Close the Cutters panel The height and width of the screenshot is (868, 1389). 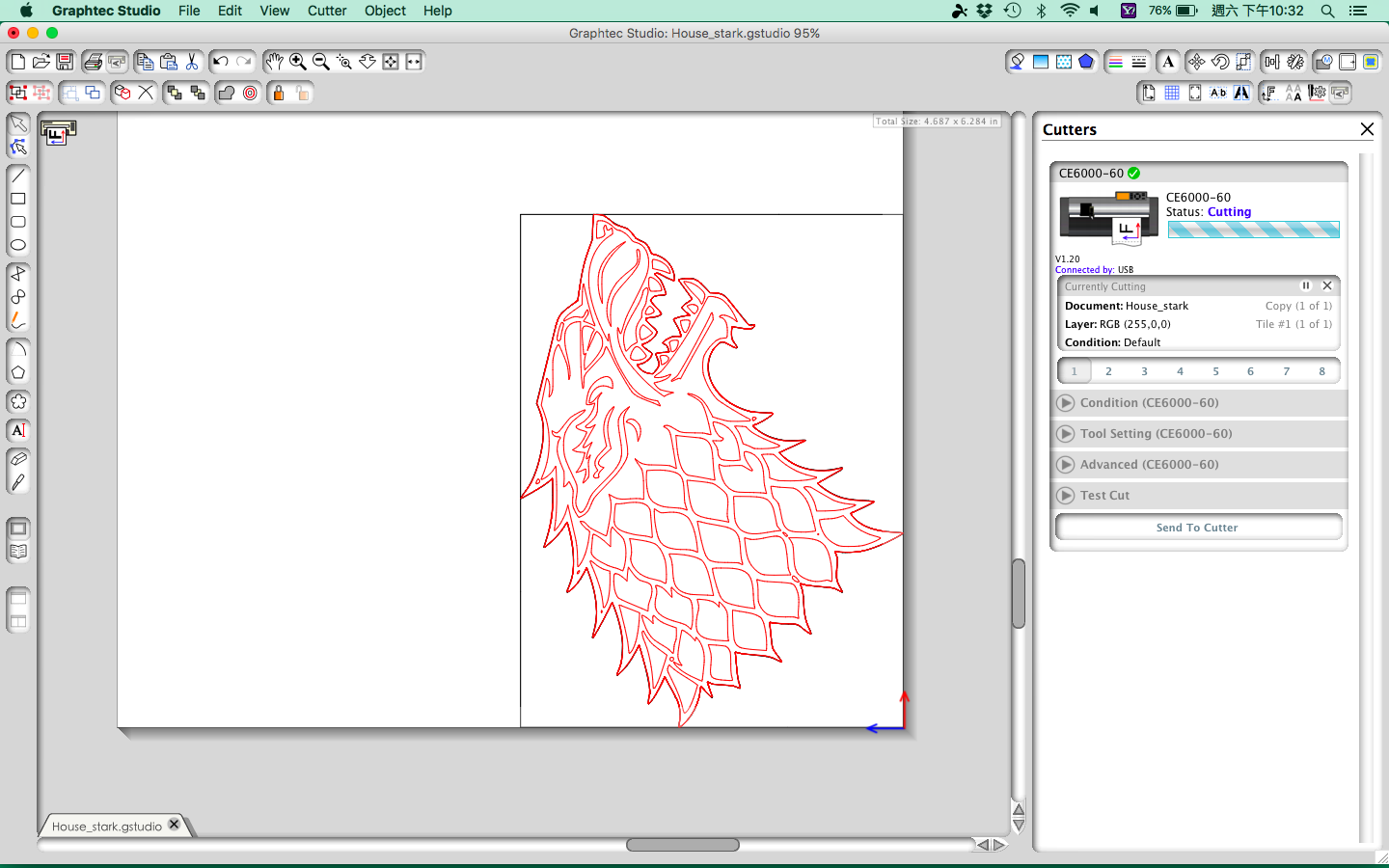[x=1367, y=129]
